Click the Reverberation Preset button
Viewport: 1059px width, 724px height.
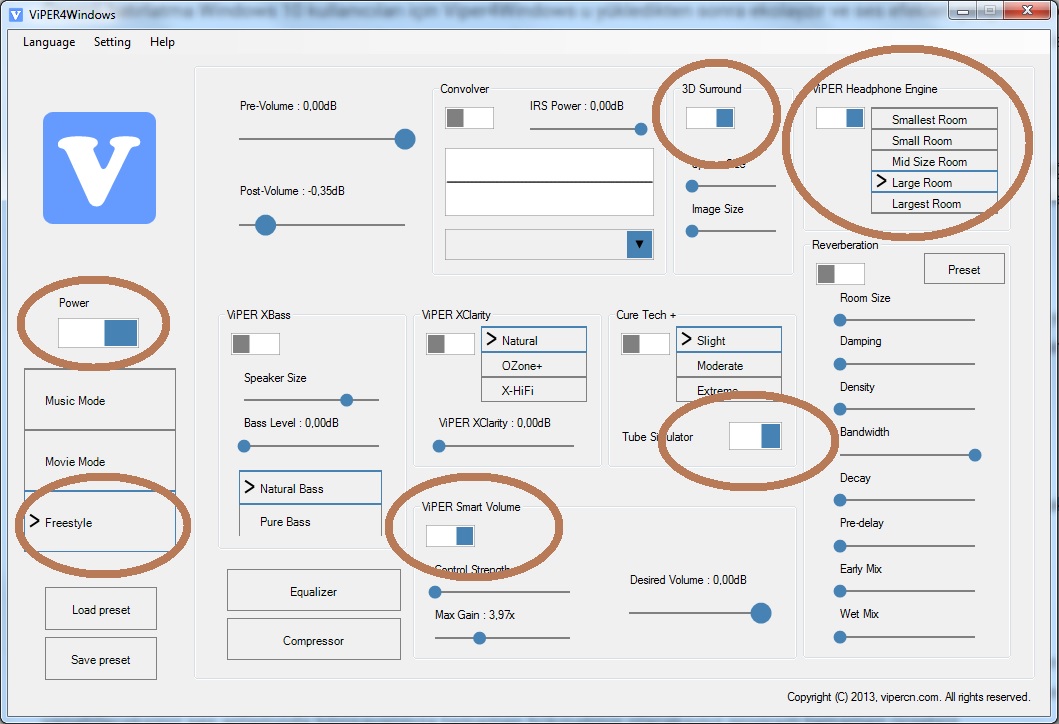click(x=964, y=269)
